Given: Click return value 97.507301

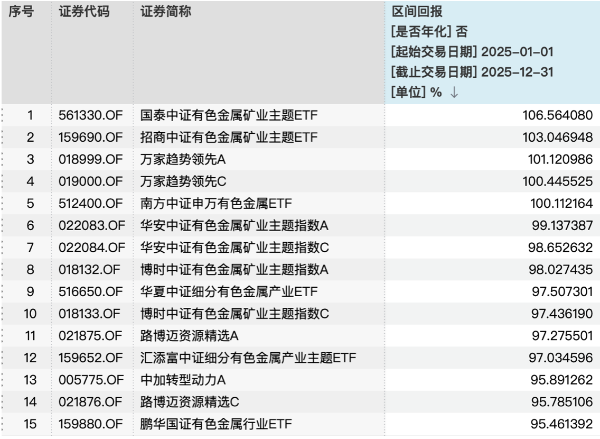Looking at the screenshot, I should point(562,292).
